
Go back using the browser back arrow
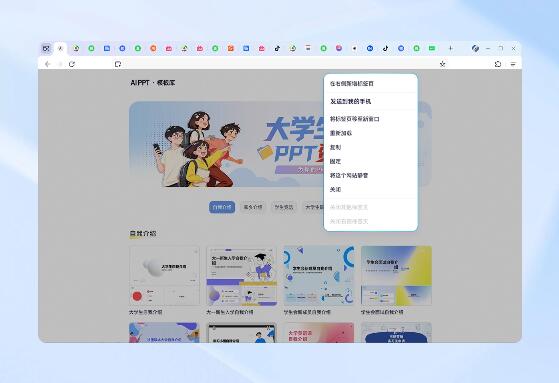coord(48,64)
